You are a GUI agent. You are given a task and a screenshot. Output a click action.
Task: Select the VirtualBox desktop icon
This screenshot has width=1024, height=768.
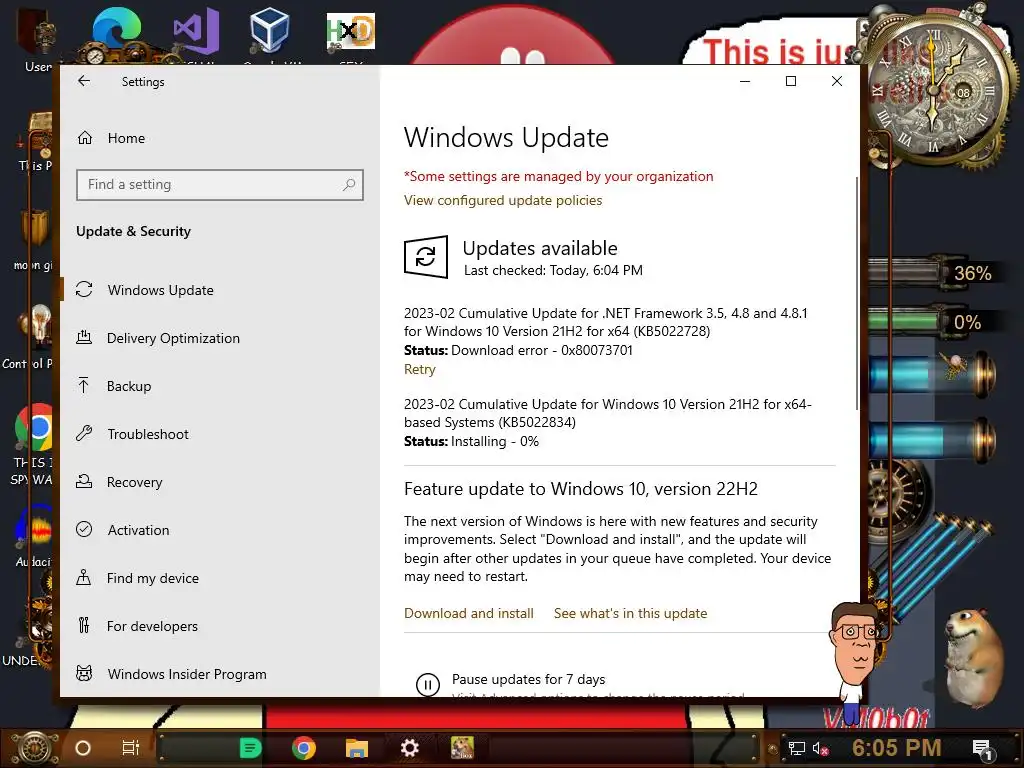pos(270,33)
